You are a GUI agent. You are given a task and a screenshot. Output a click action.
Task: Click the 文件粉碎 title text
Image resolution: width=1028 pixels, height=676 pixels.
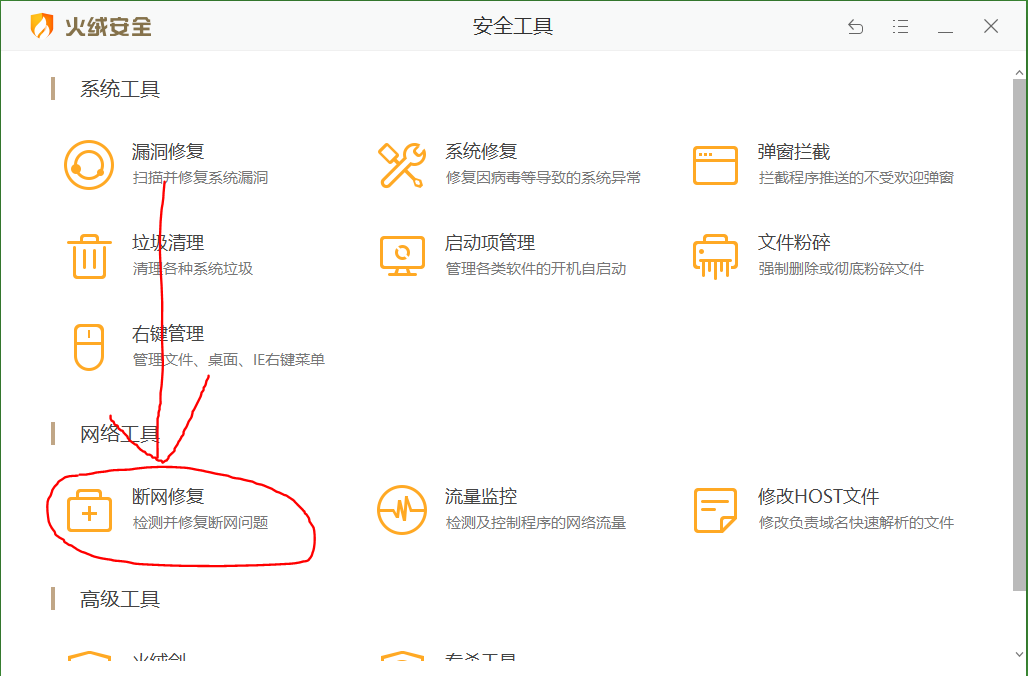tap(794, 243)
